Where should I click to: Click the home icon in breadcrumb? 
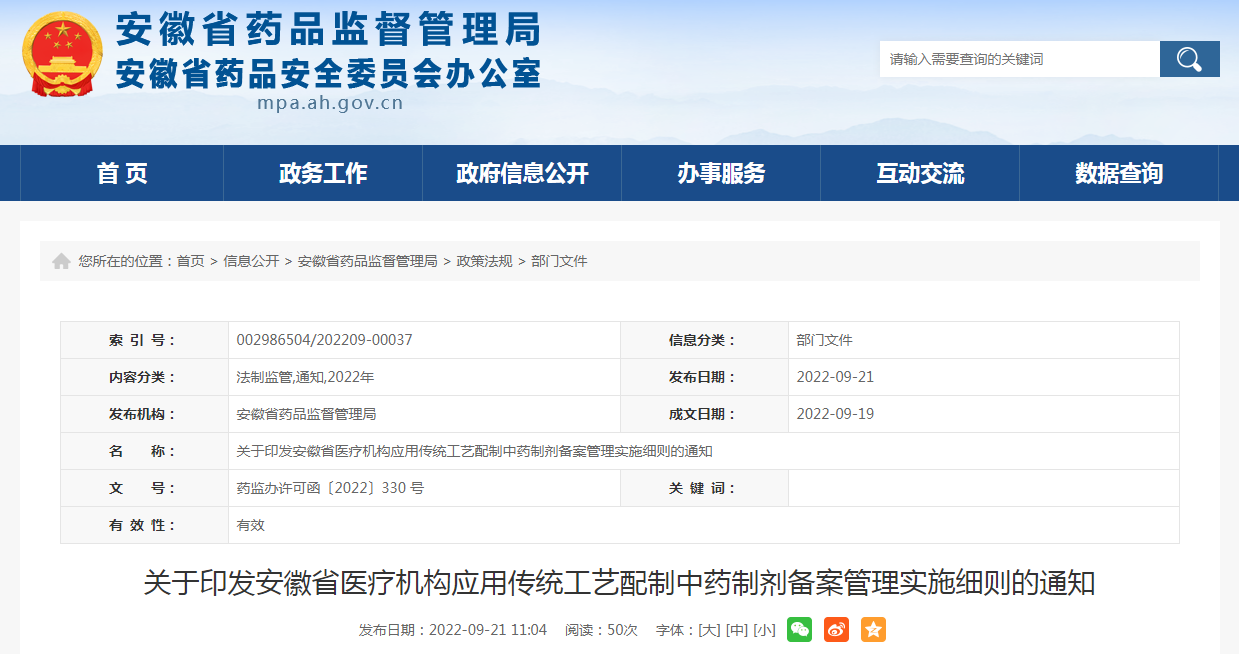(61, 261)
